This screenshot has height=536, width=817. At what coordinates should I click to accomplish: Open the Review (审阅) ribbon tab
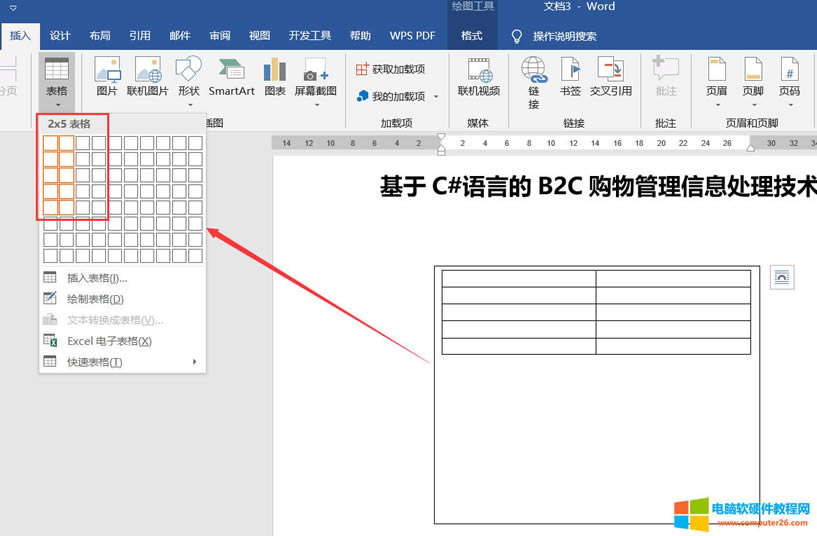pyautogui.click(x=220, y=36)
